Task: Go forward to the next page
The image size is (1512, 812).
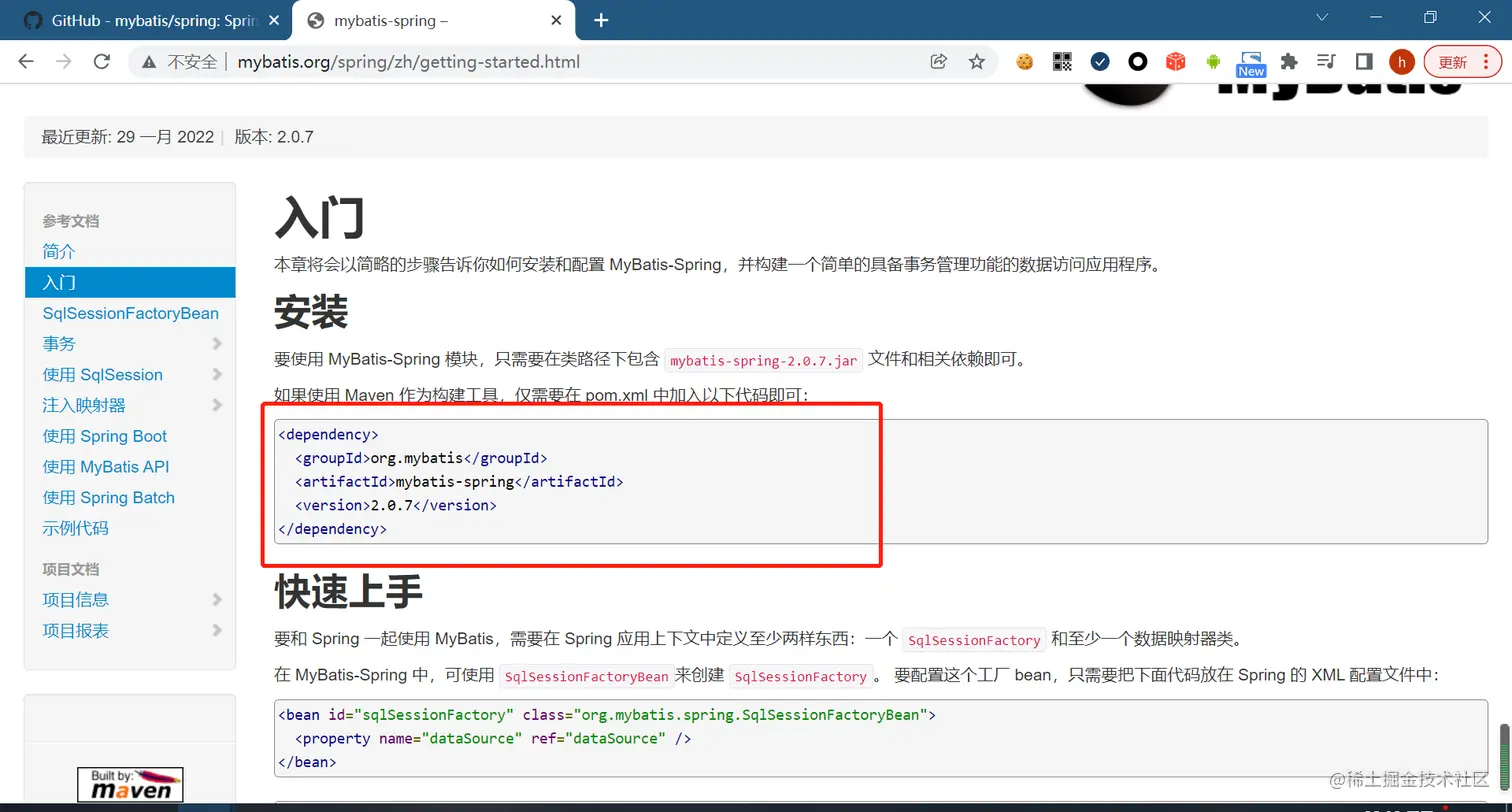Action: (x=64, y=62)
